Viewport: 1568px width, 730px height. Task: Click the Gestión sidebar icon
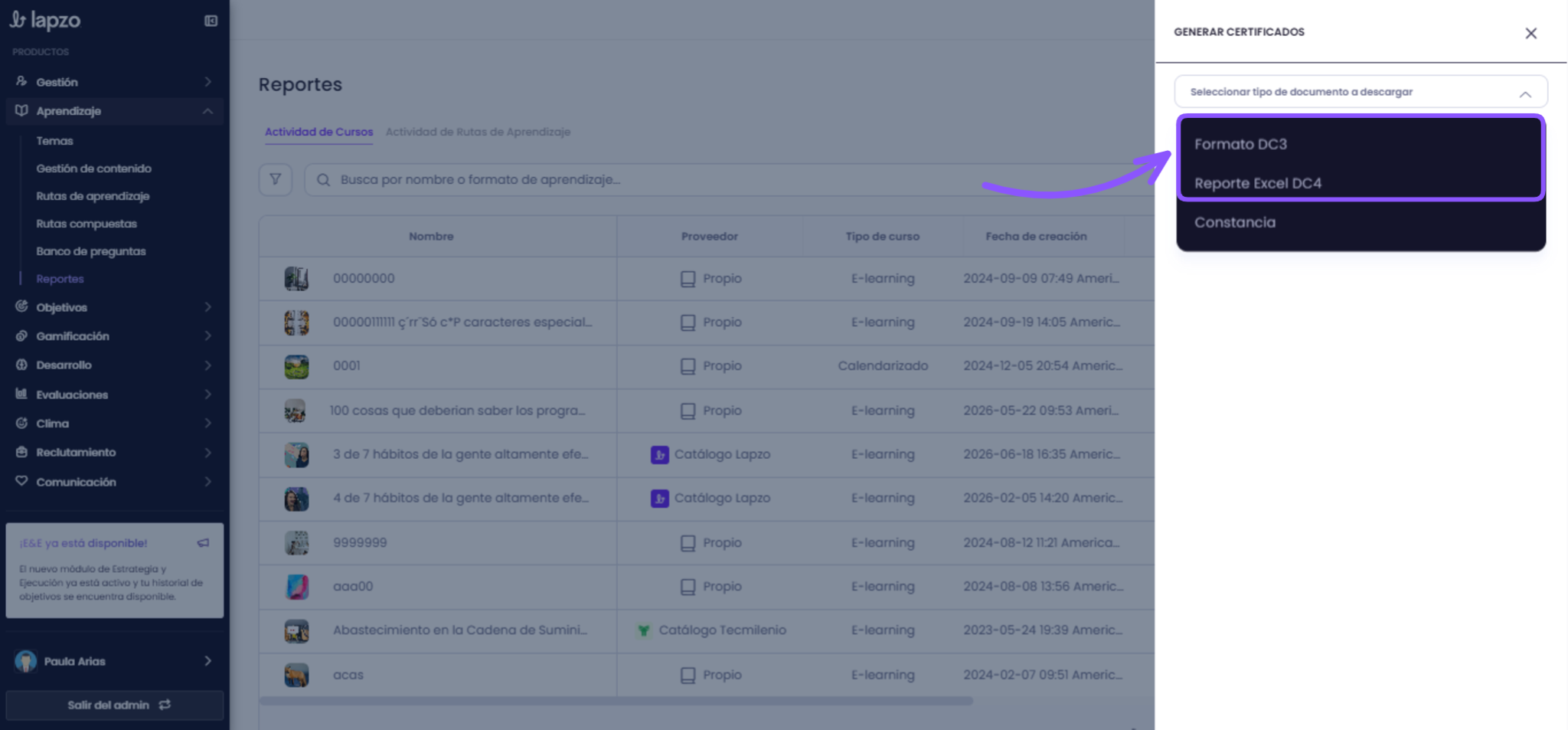tap(21, 81)
